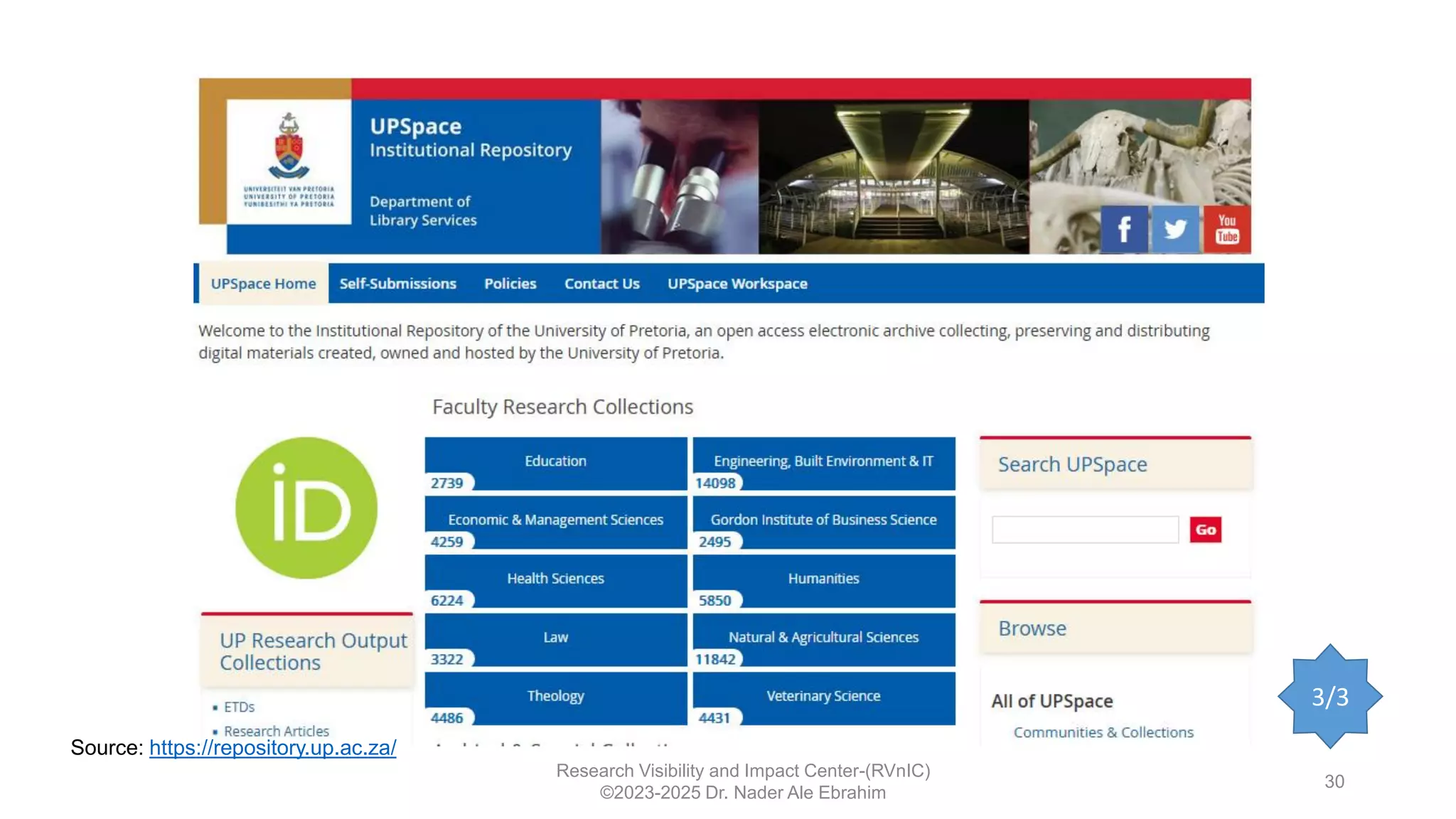Screen dimensions: 1456x819
Task: Open the Contact Us page
Action: coord(601,284)
